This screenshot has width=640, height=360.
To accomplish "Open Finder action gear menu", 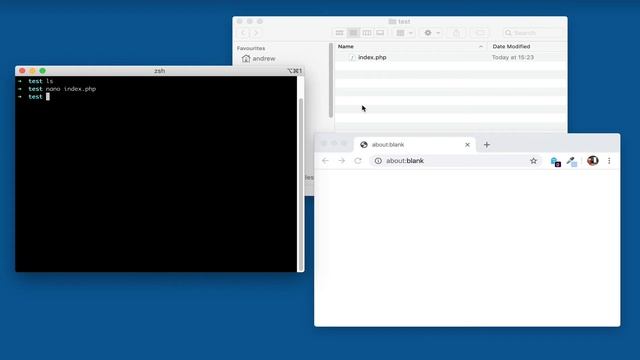I will [432, 33].
